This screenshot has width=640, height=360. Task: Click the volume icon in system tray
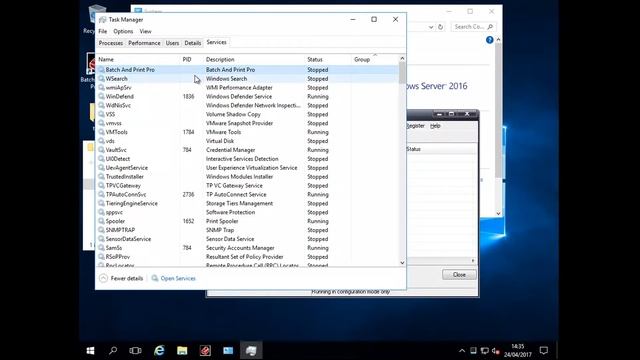(x=496, y=351)
